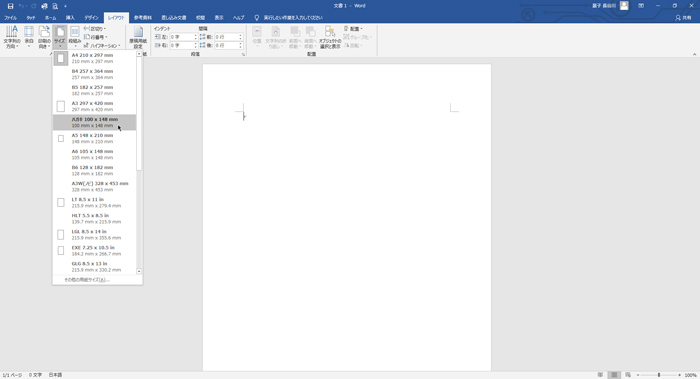Open the ファイル file tab
Screen dimensions: 700x379
point(11,18)
